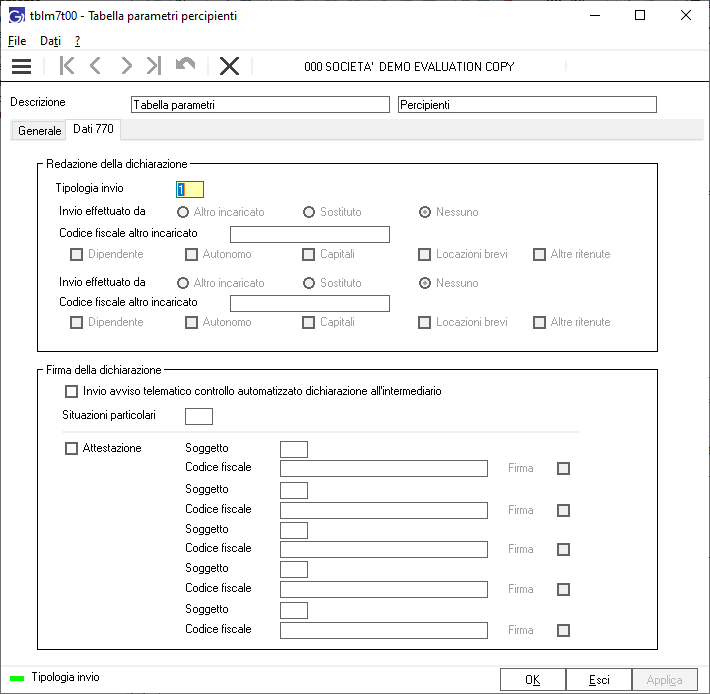
Task: Toggle the Attestazione checkbox
Action: tap(72, 449)
